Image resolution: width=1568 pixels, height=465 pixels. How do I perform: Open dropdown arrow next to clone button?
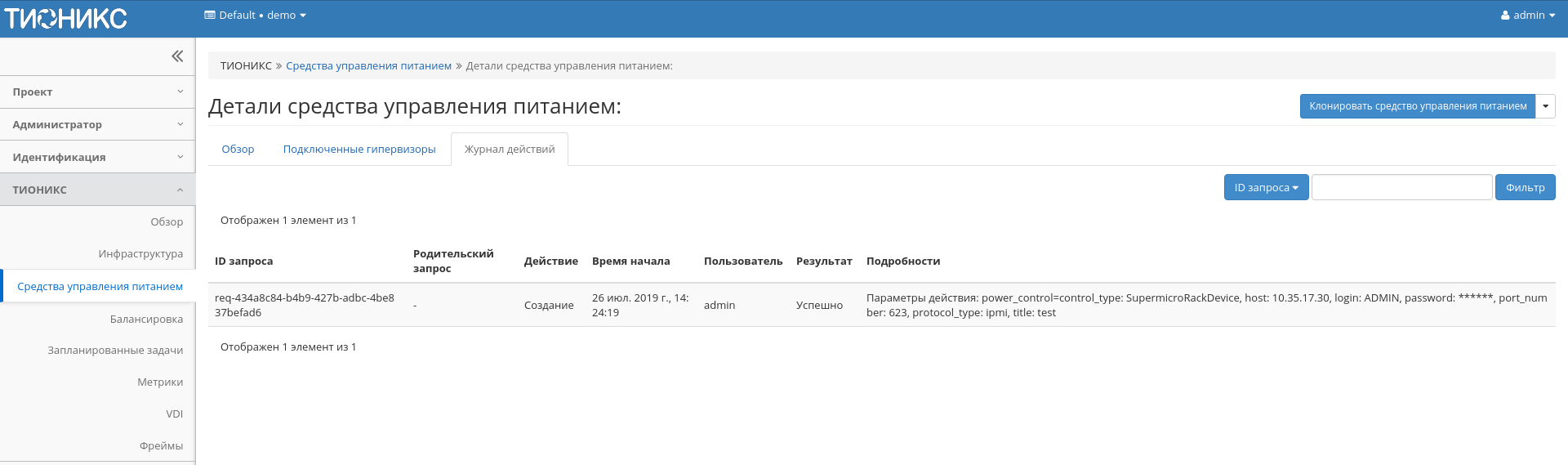point(1545,106)
